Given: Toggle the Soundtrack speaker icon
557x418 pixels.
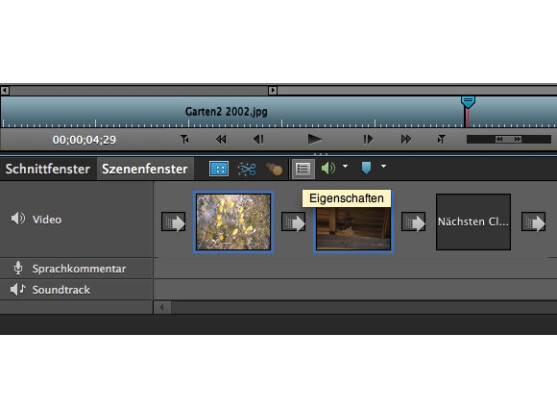Looking at the screenshot, I should pyautogui.click(x=18, y=289).
